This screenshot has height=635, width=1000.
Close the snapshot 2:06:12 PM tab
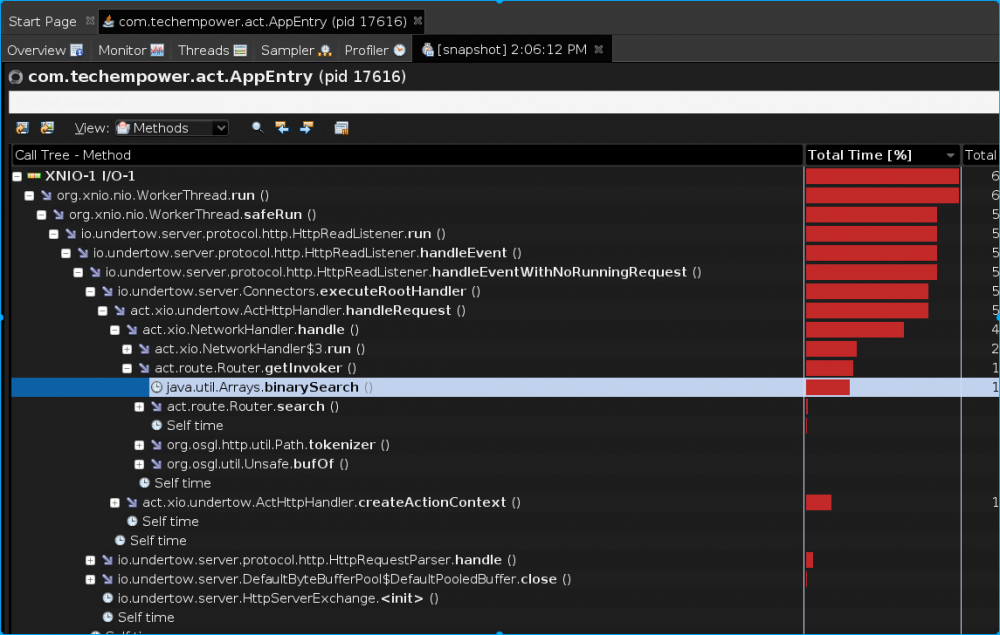tap(599, 50)
